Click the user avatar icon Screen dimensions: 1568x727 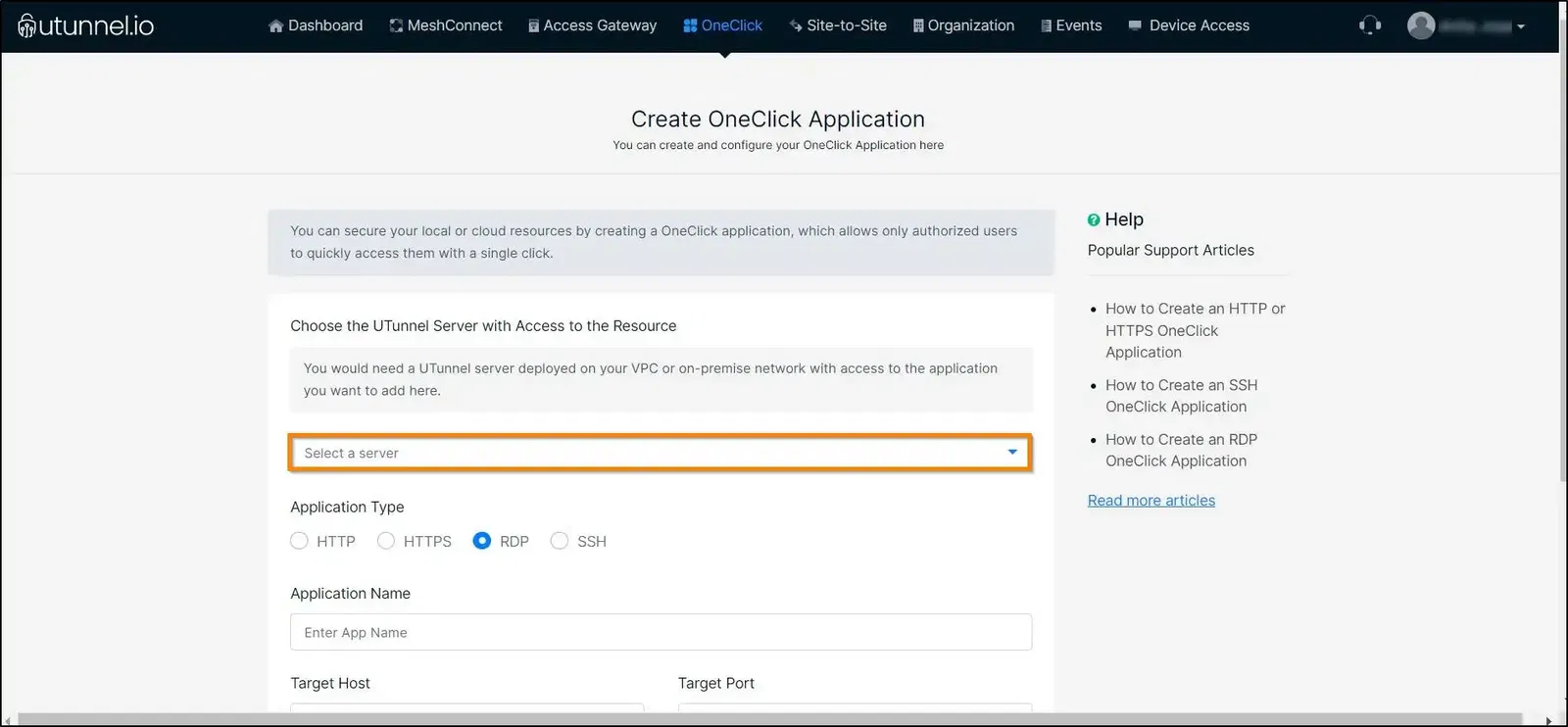[1421, 25]
